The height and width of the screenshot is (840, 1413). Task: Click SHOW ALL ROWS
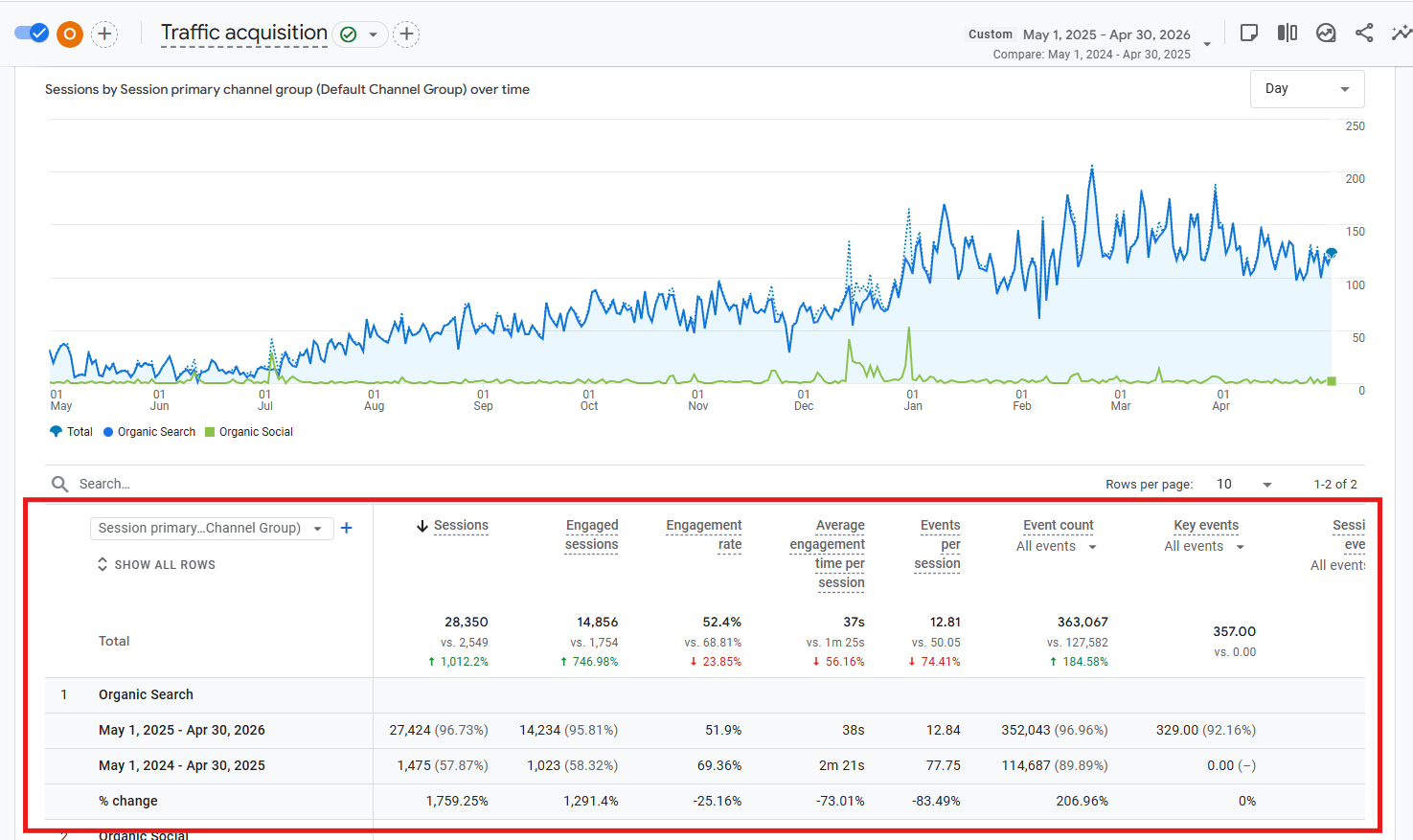point(156,565)
